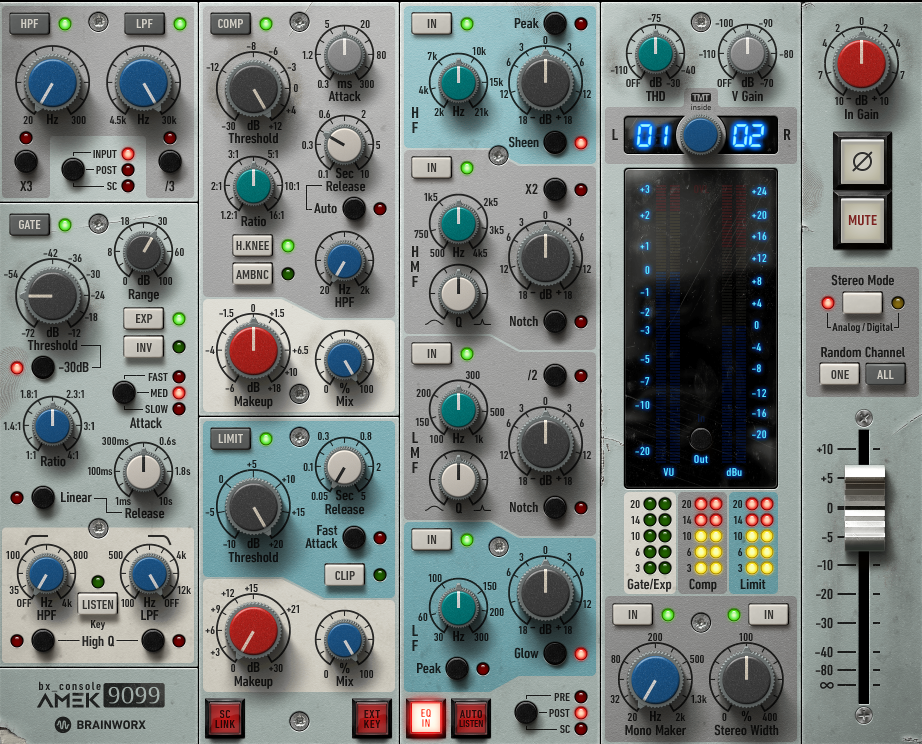This screenshot has height=744, width=922.
Task: Click the LF Glow push button
Action: click(x=554, y=653)
